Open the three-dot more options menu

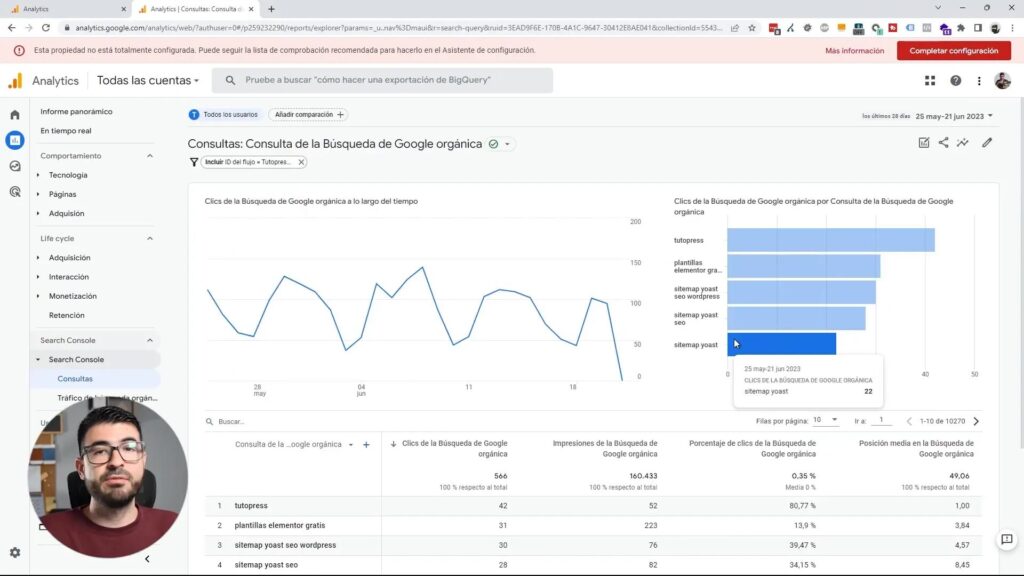tap(979, 80)
